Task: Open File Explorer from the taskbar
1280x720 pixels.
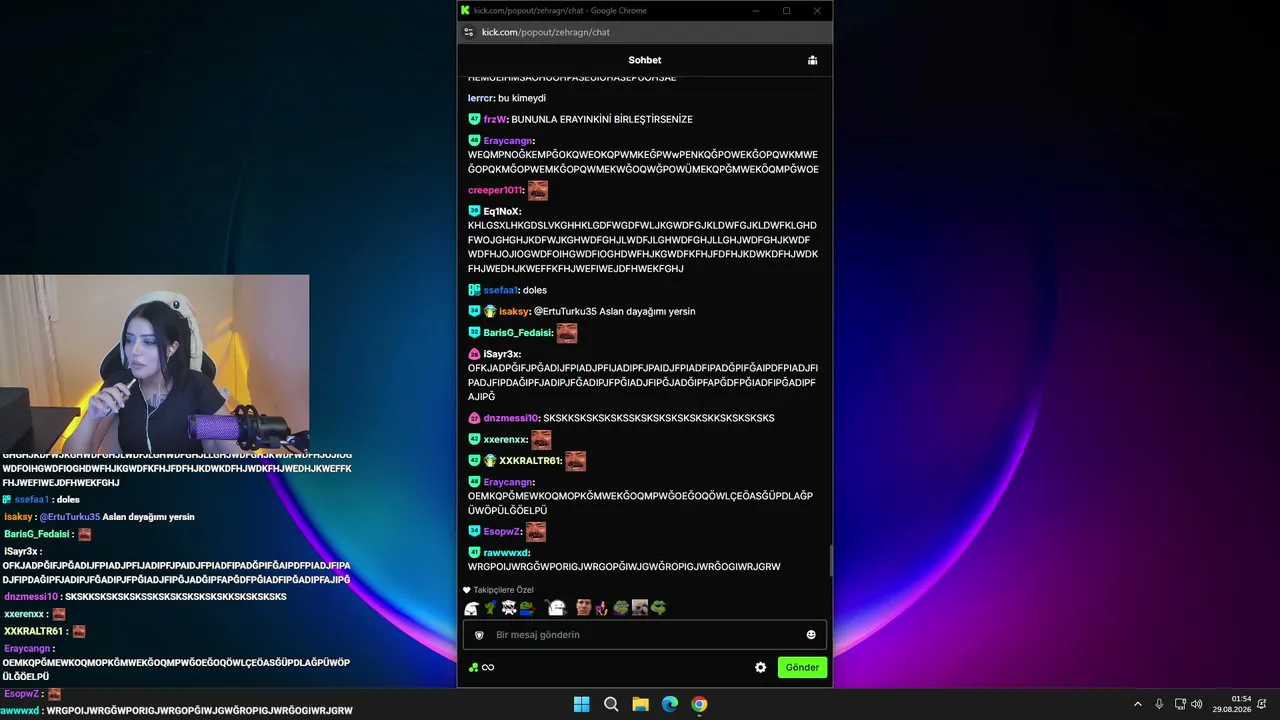Action: coord(640,704)
